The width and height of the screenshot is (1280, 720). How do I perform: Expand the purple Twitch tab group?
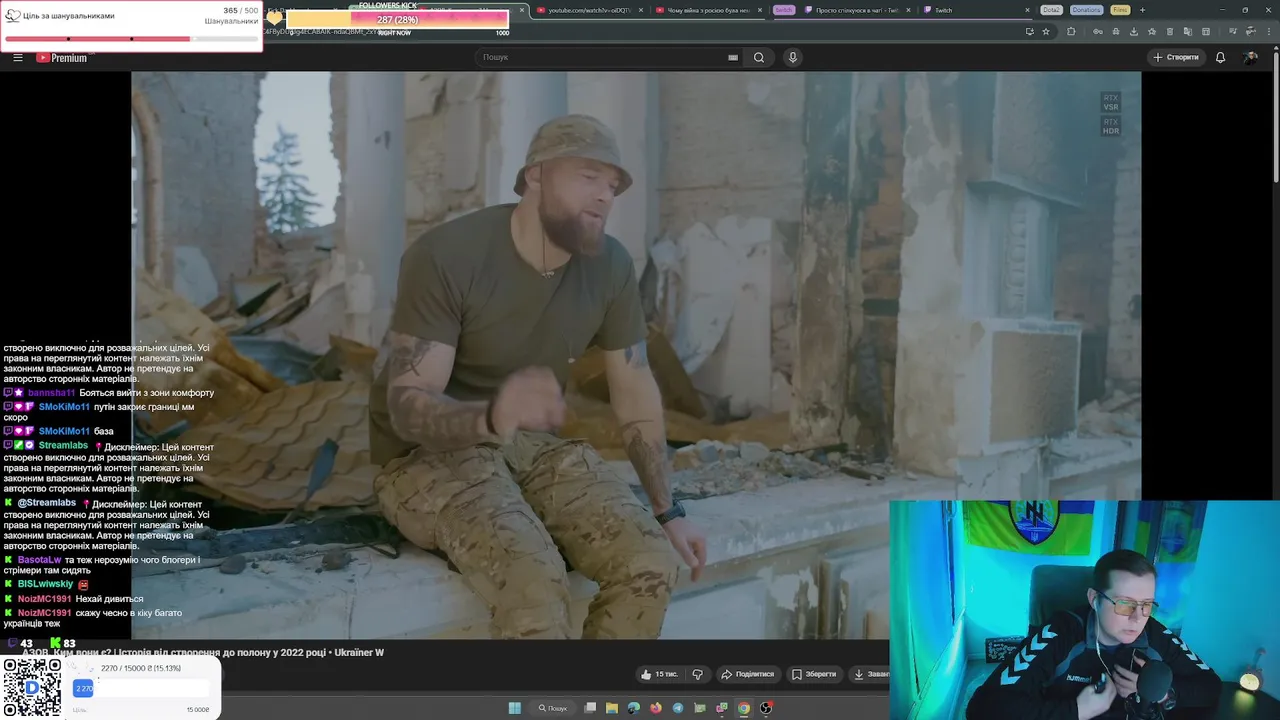(x=783, y=10)
